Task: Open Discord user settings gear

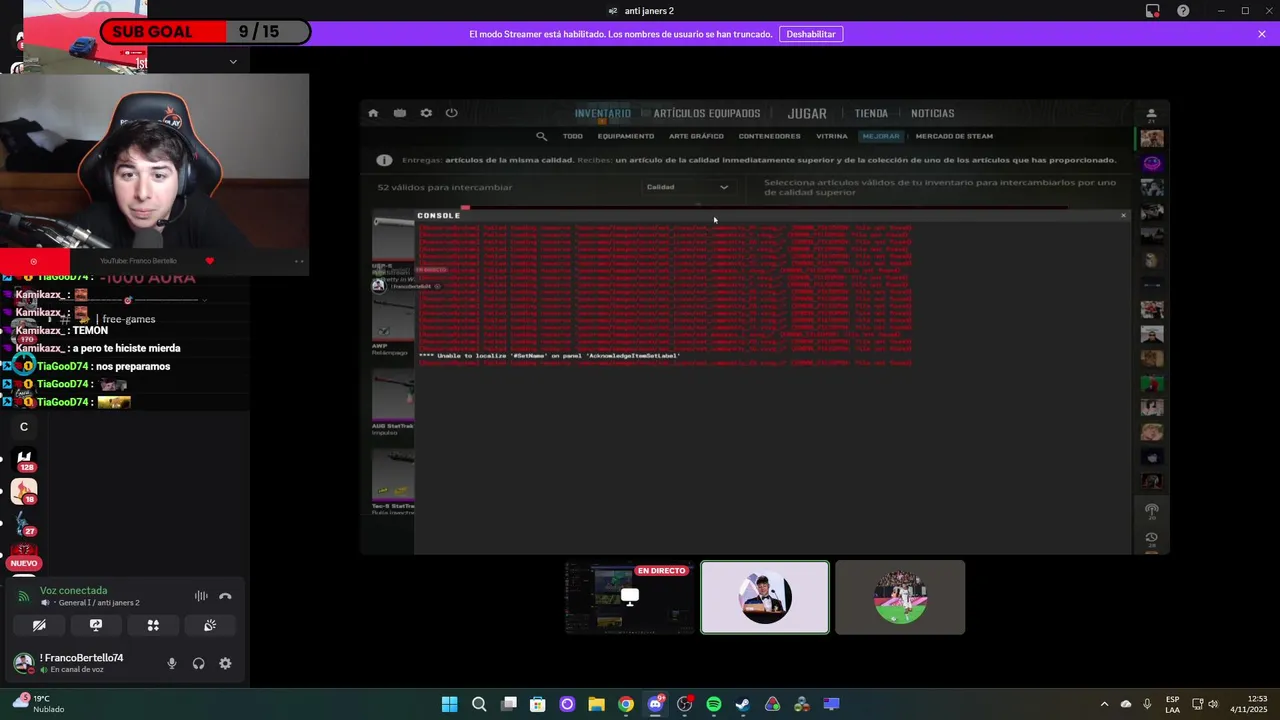Action: pos(225,663)
